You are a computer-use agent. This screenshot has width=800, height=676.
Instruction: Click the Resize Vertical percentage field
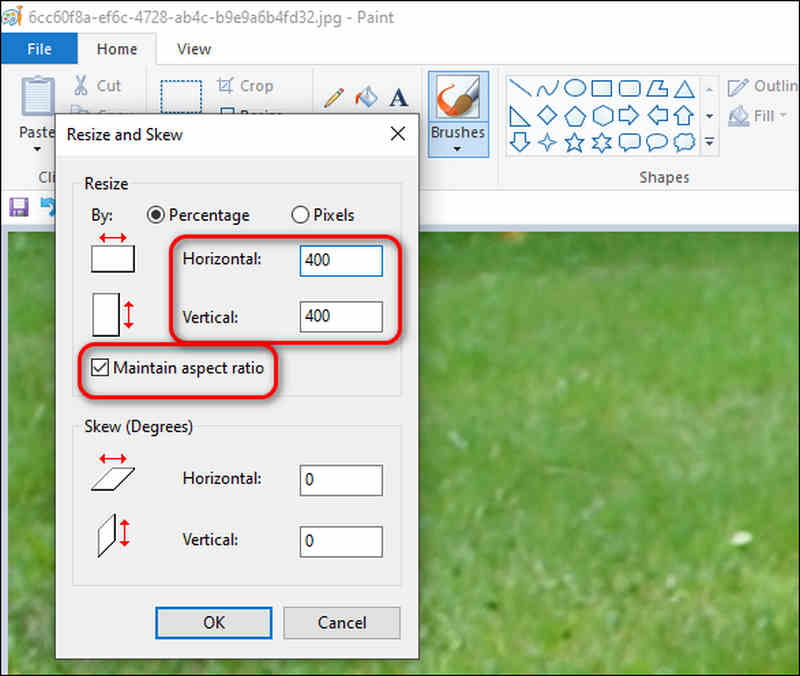(x=341, y=316)
